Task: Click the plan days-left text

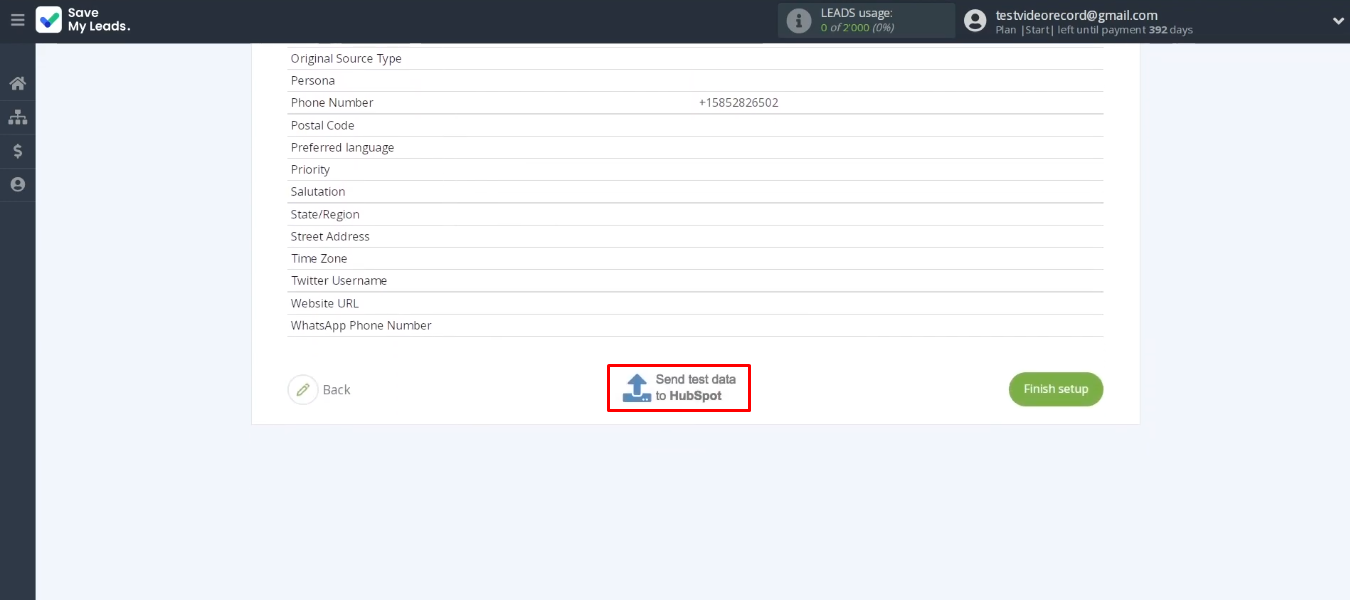Action: click(x=1094, y=30)
